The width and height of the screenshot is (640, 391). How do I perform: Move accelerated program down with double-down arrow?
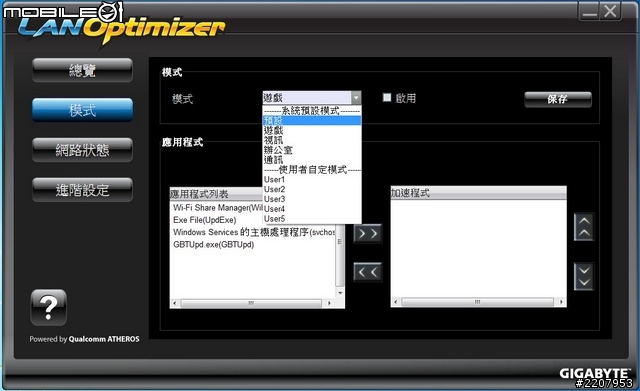pyautogui.click(x=584, y=276)
